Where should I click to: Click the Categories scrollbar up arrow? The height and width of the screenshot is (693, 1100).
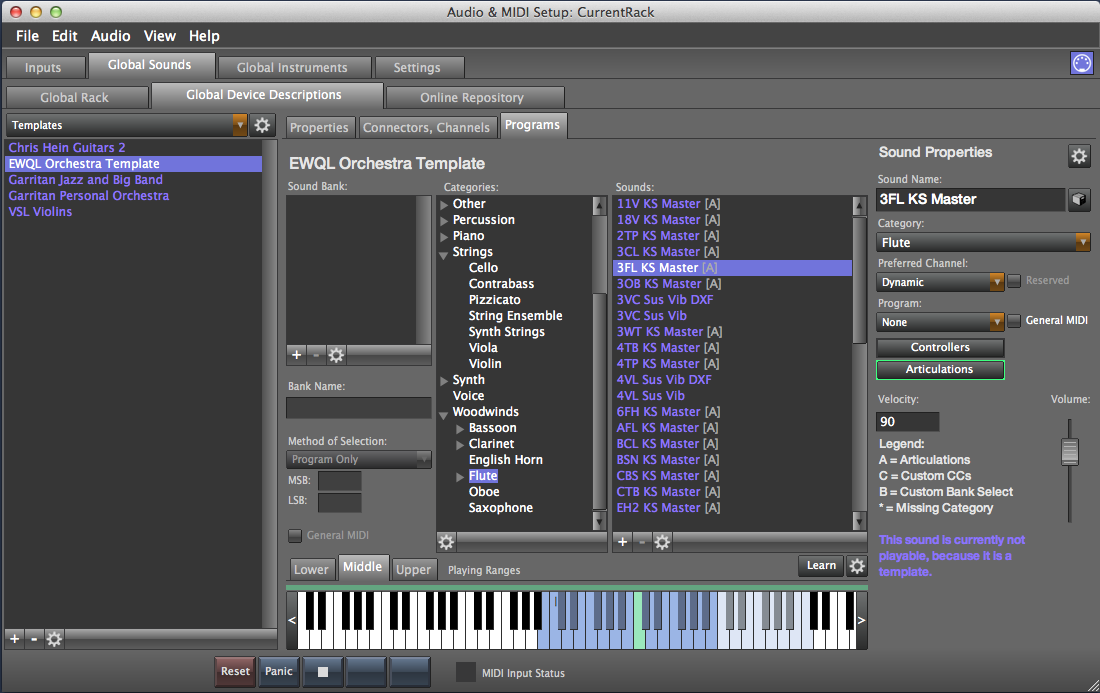(x=598, y=205)
